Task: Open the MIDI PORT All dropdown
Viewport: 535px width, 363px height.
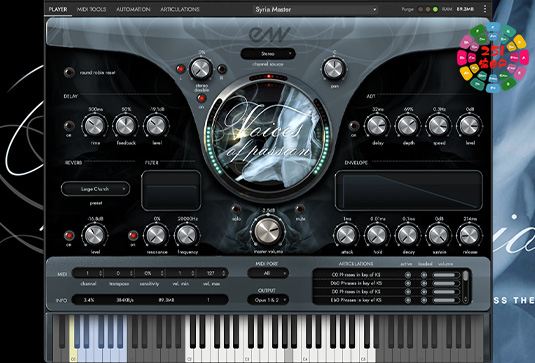Action: pyautogui.click(x=268, y=273)
